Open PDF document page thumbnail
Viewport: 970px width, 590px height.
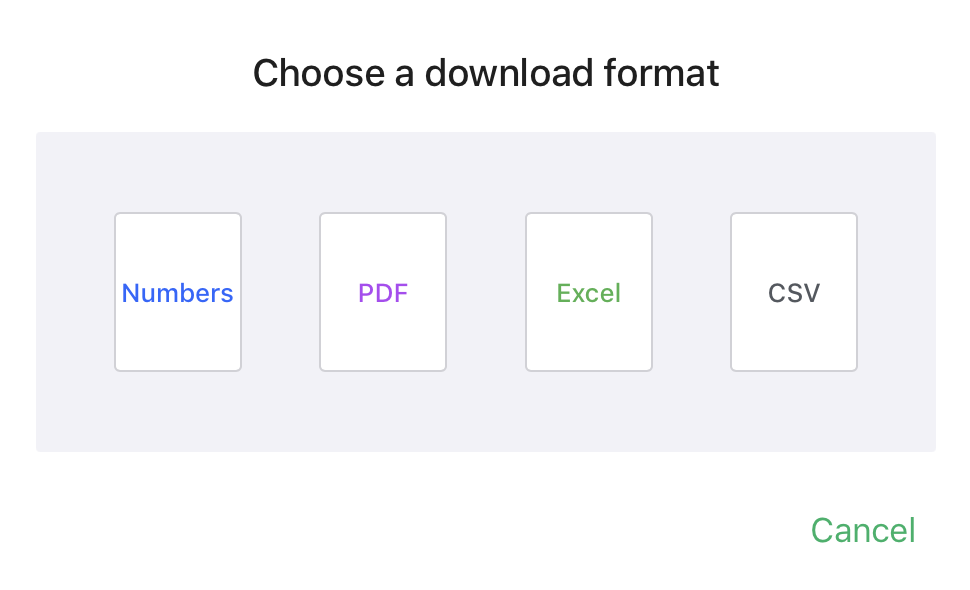point(383,292)
